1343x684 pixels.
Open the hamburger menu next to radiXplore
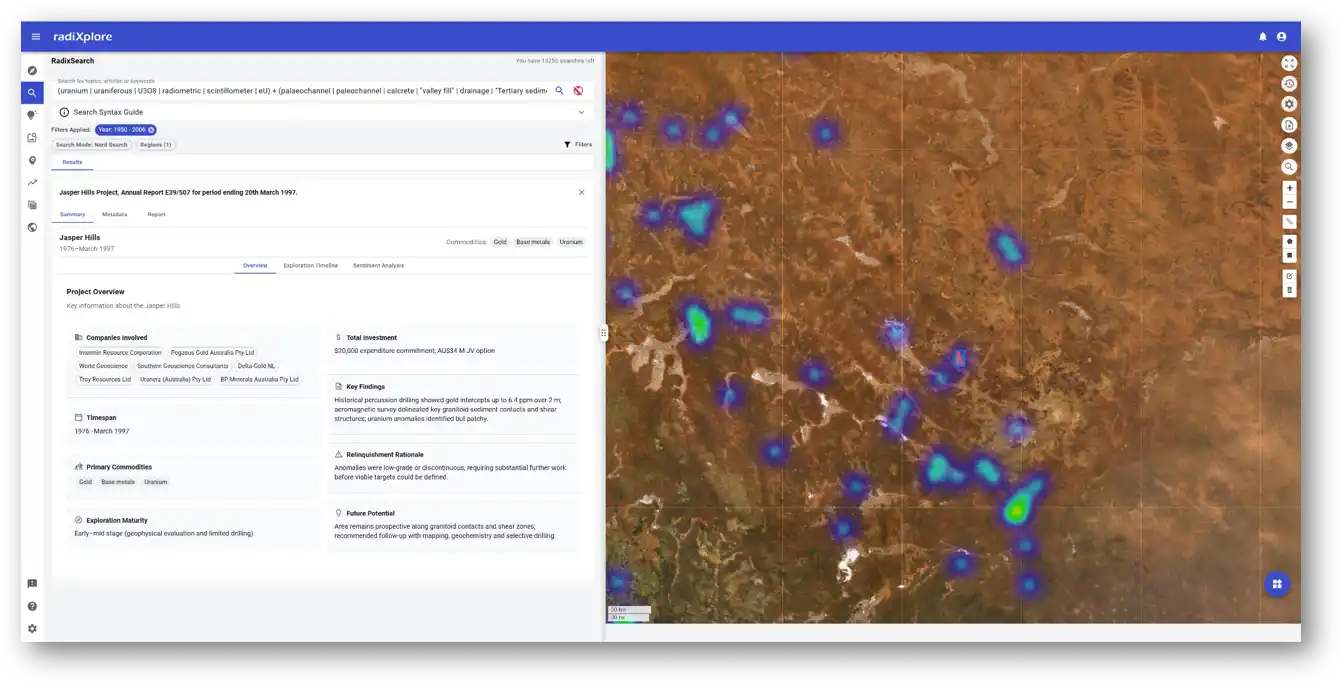(x=36, y=37)
